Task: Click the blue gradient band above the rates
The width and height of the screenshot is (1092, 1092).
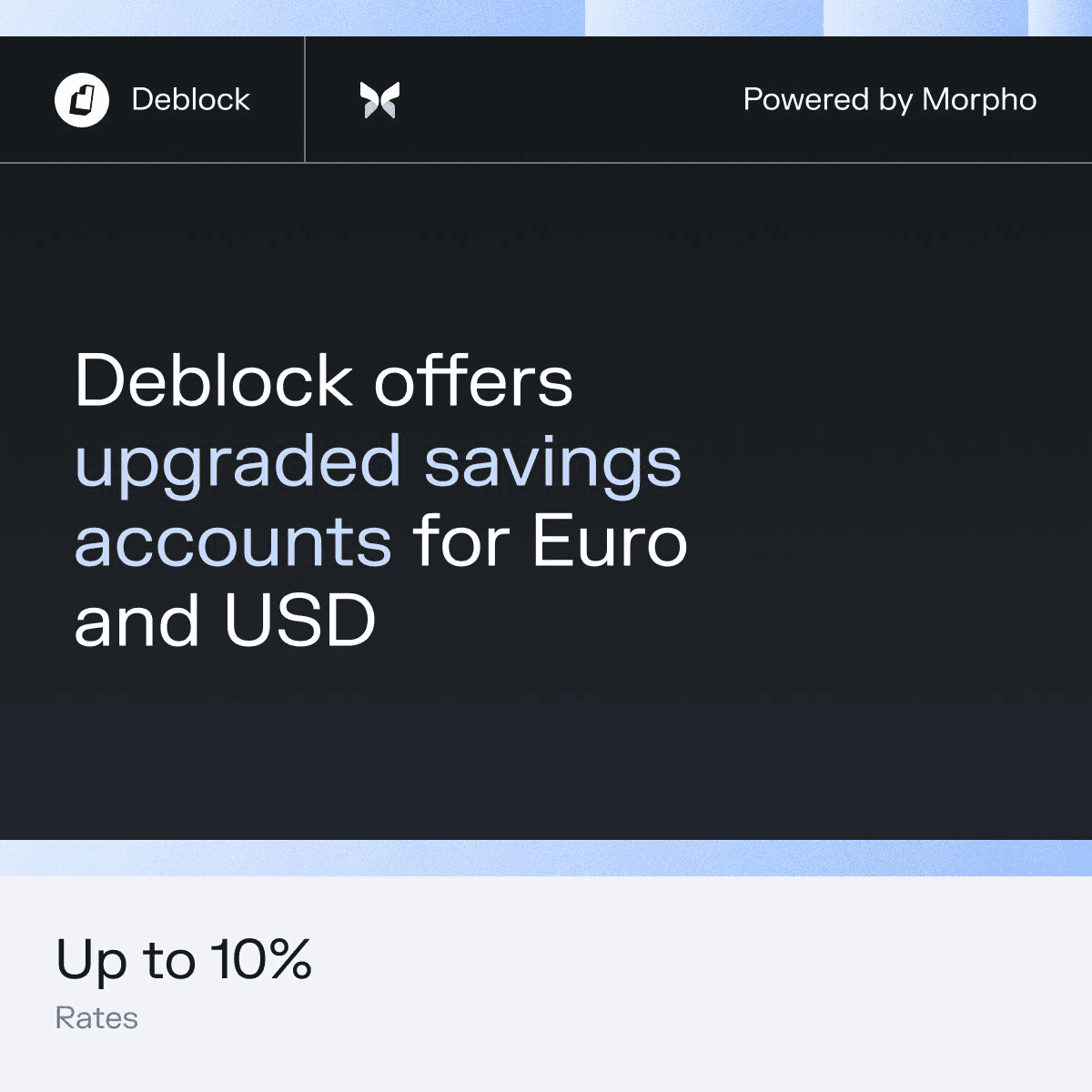Action: click(546, 858)
